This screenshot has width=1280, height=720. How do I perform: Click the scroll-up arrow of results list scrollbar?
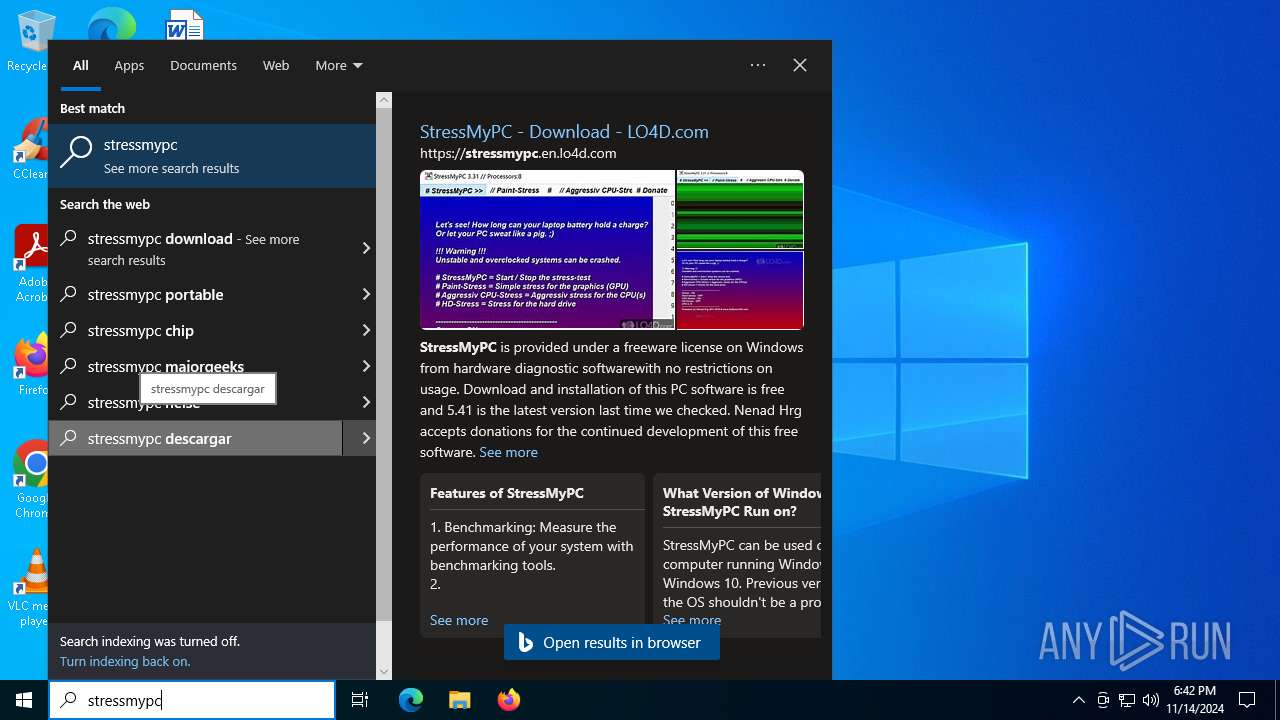[384, 100]
